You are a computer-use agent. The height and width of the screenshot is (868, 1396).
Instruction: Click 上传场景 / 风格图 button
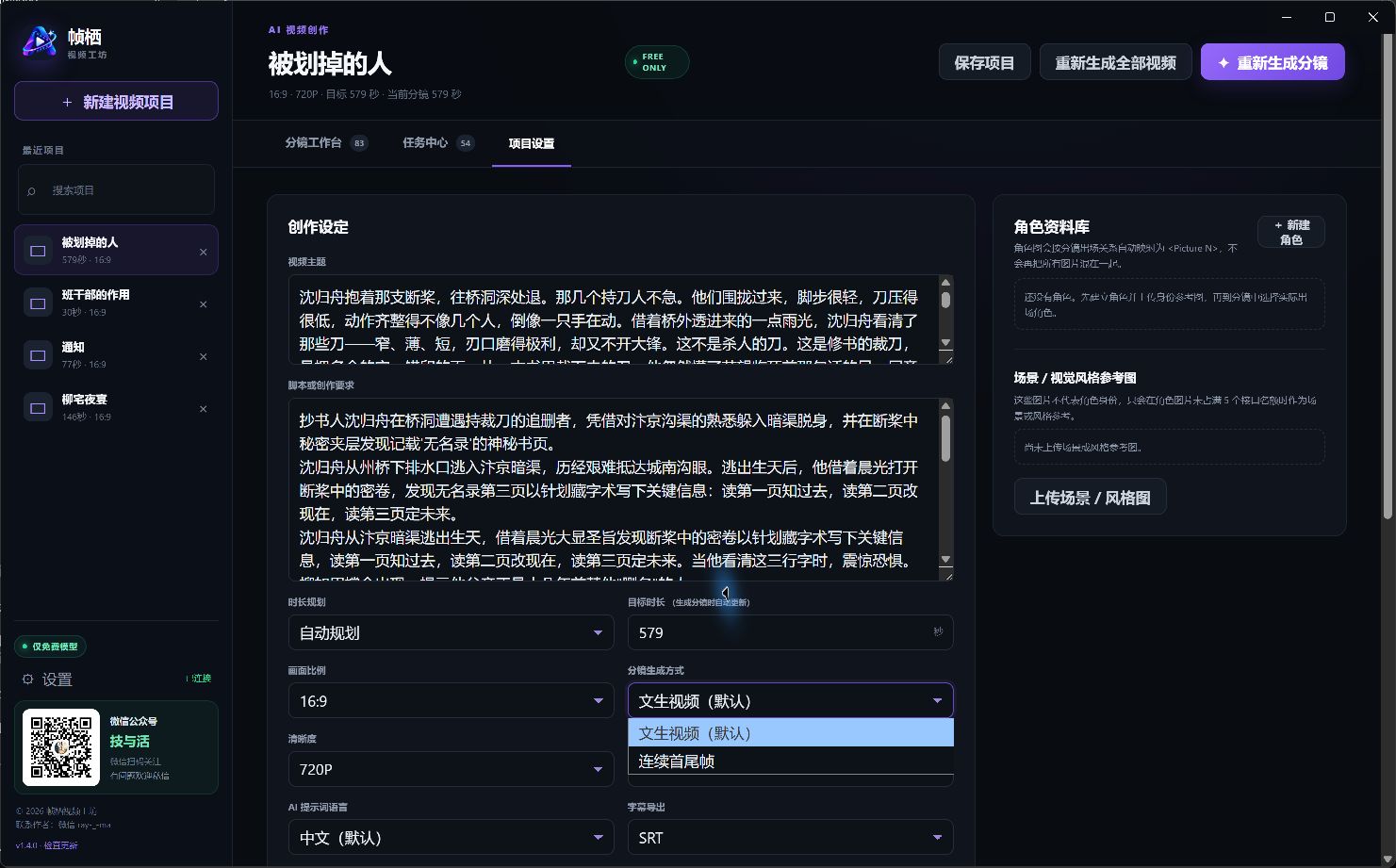pos(1090,498)
